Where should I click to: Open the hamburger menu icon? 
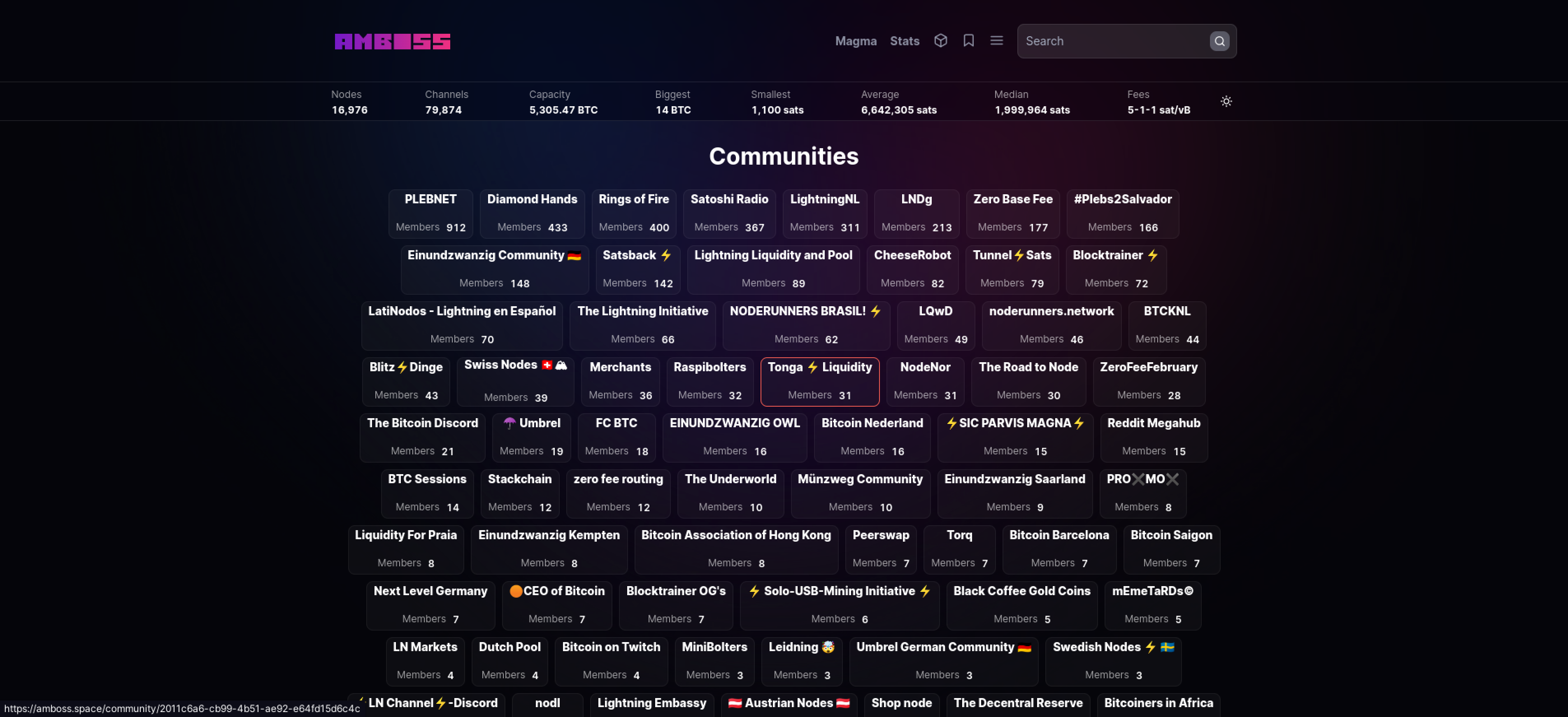[996, 41]
